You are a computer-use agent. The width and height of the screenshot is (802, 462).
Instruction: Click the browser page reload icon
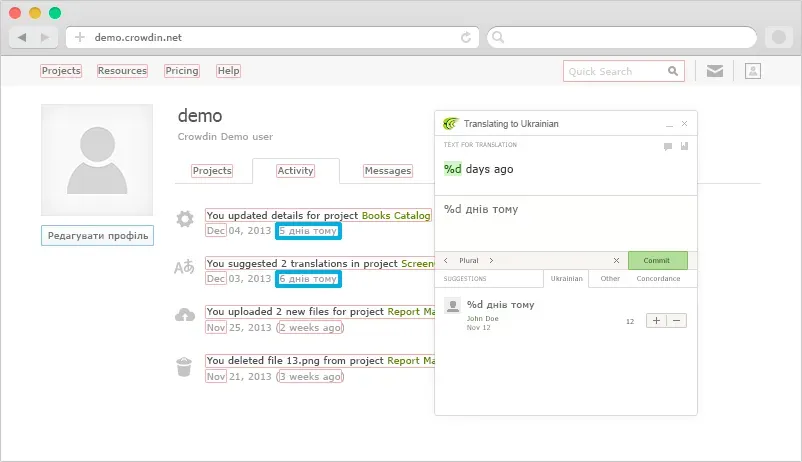coord(466,37)
